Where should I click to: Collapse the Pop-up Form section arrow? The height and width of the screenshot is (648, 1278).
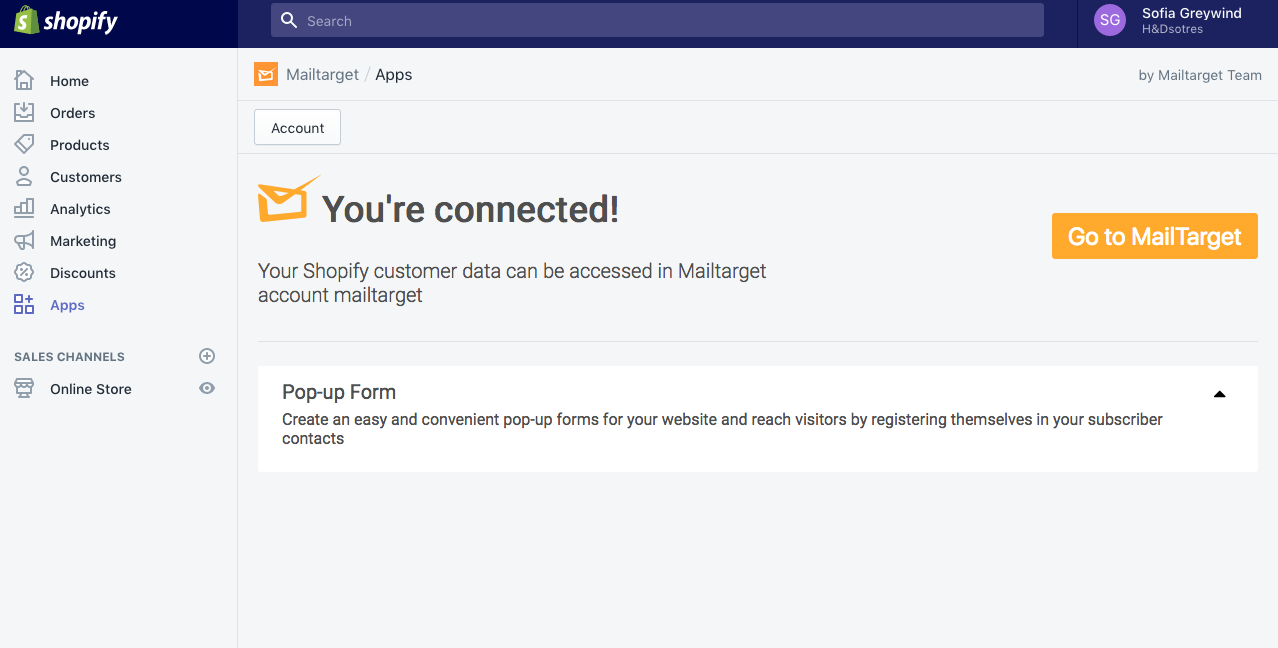click(1219, 394)
